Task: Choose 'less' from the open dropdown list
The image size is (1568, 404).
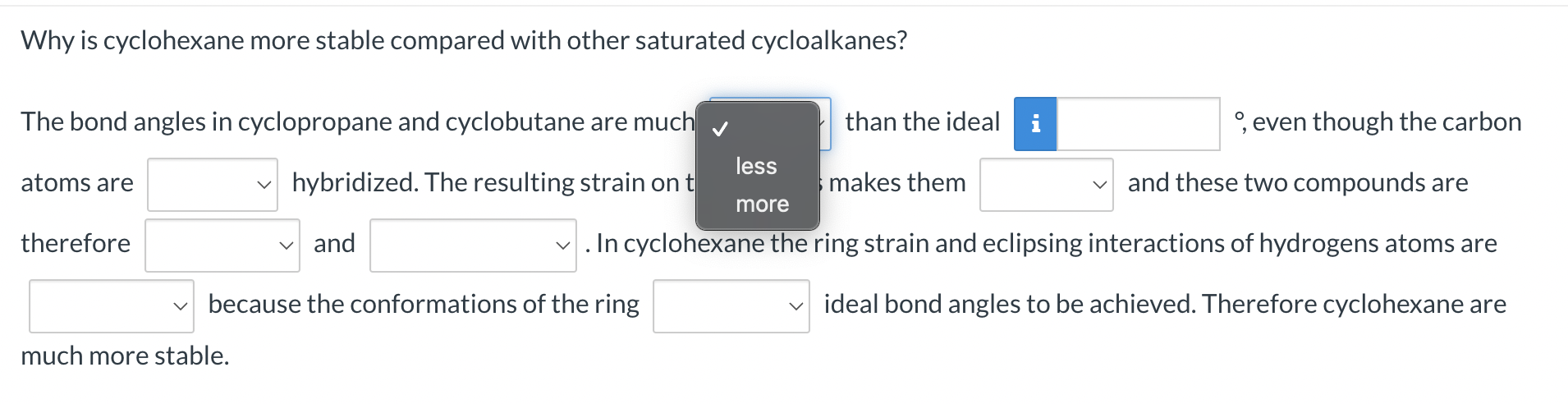Action: pos(757,166)
